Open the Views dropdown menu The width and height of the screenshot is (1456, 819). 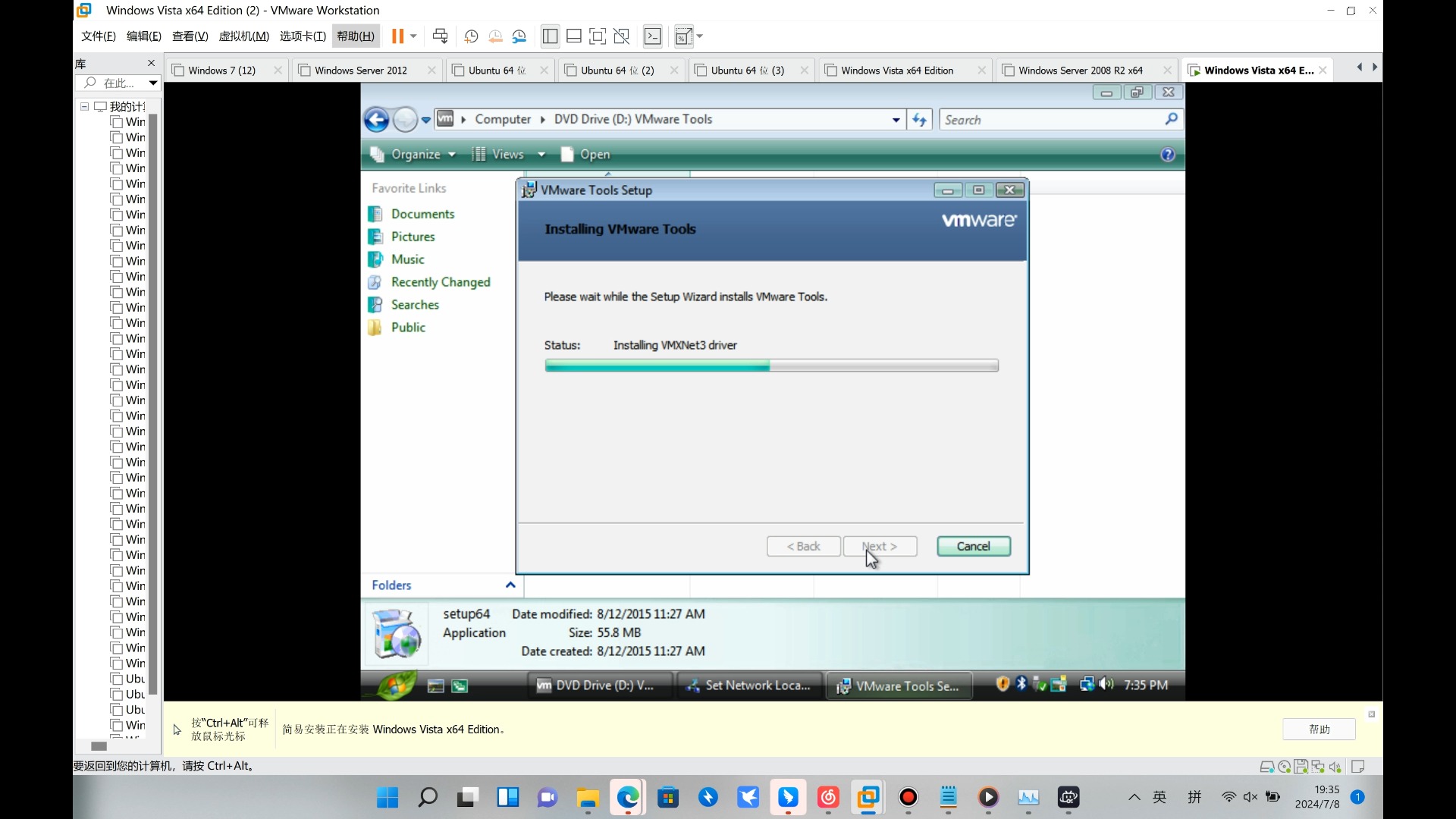pyautogui.click(x=508, y=154)
